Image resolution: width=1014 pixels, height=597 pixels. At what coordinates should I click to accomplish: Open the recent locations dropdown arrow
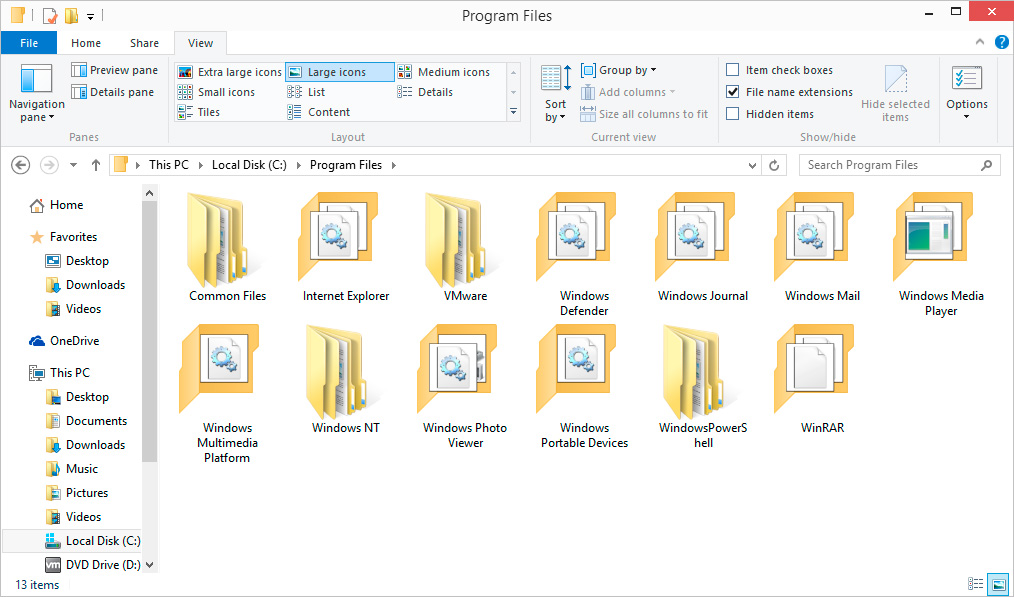click(x=74, y=165)
